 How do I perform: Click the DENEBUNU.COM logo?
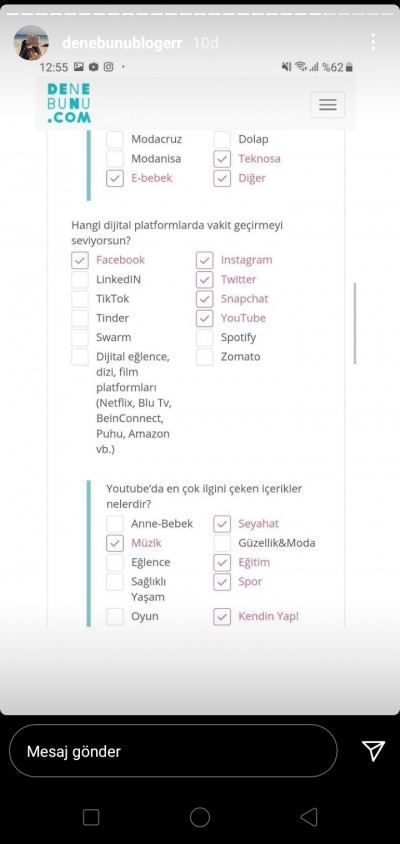coord(69,103)
